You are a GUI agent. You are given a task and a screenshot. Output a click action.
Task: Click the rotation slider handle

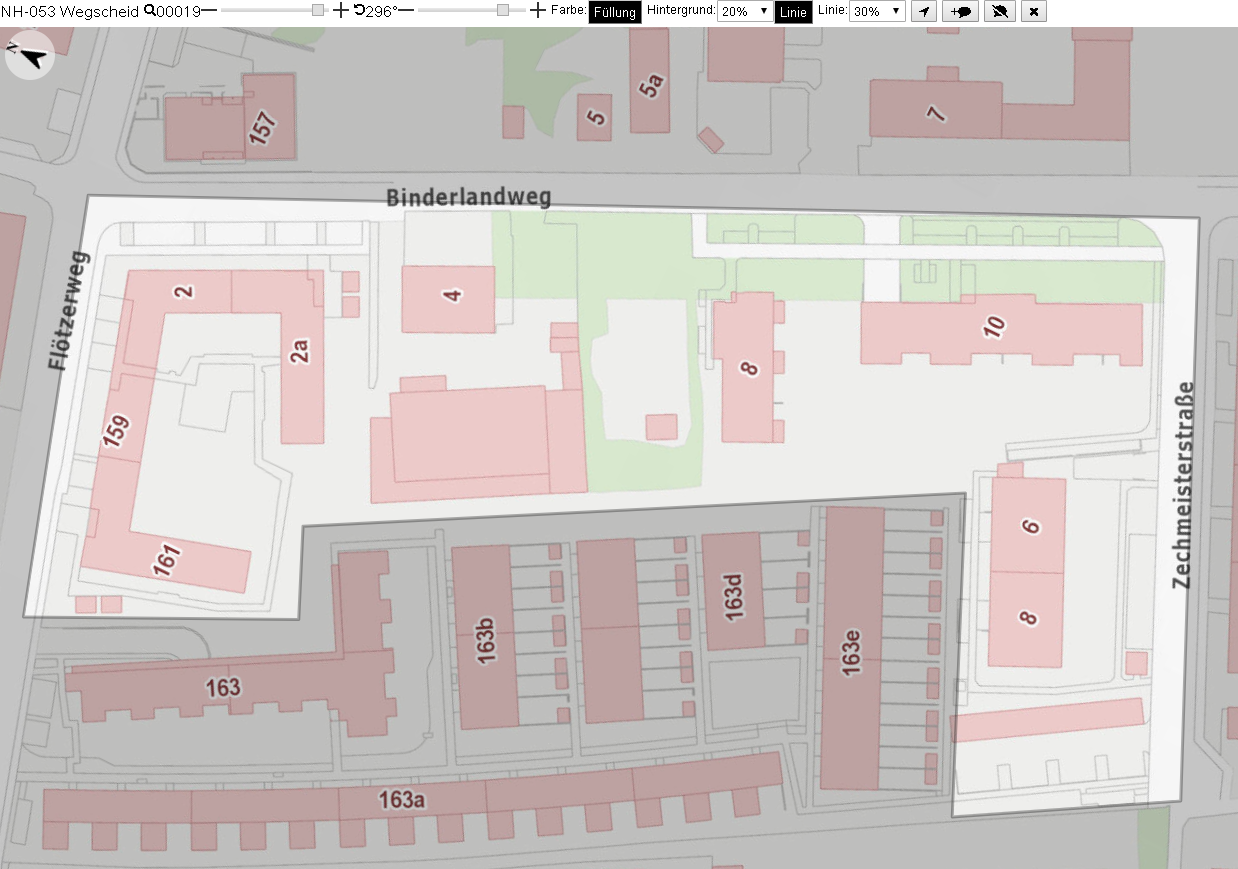click(503, 11)
